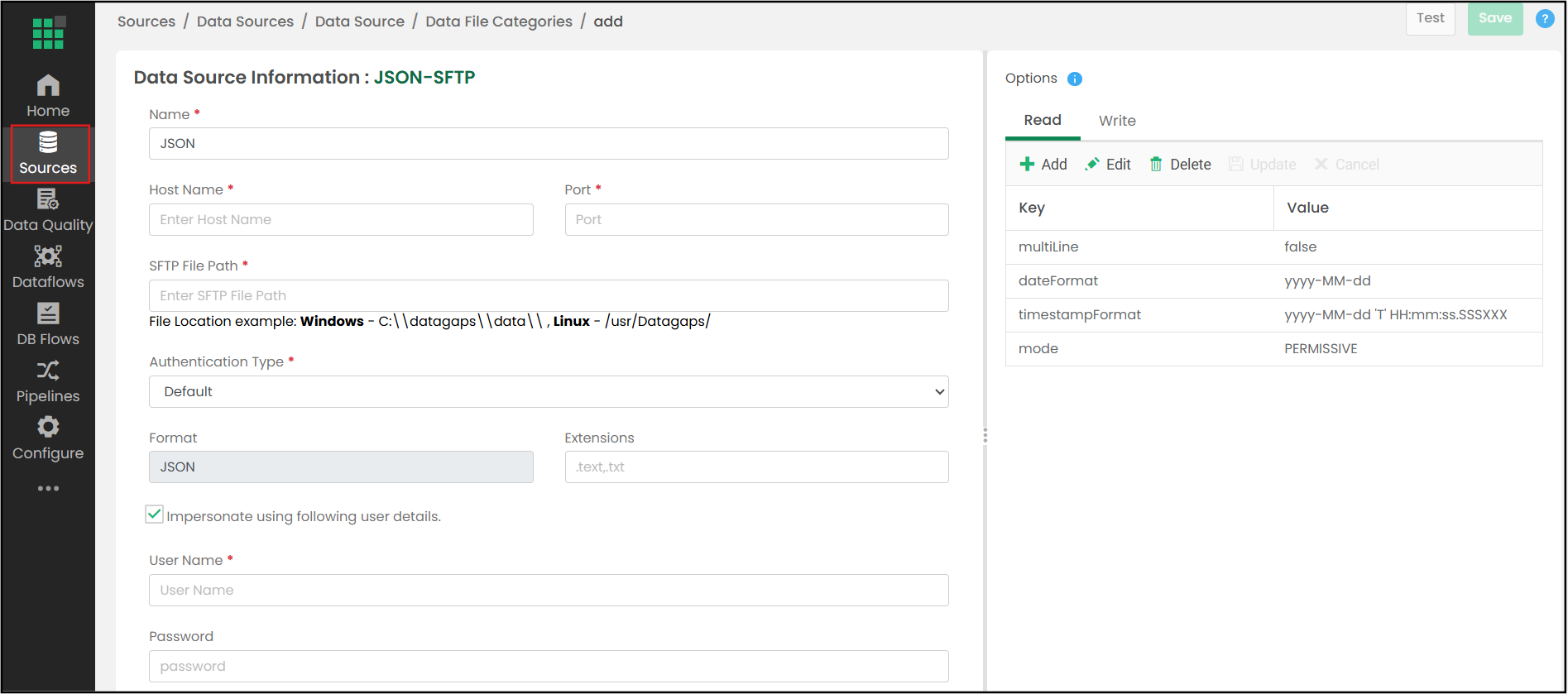
Task: Focus the Extensions input field
Action: click(756, 467)
